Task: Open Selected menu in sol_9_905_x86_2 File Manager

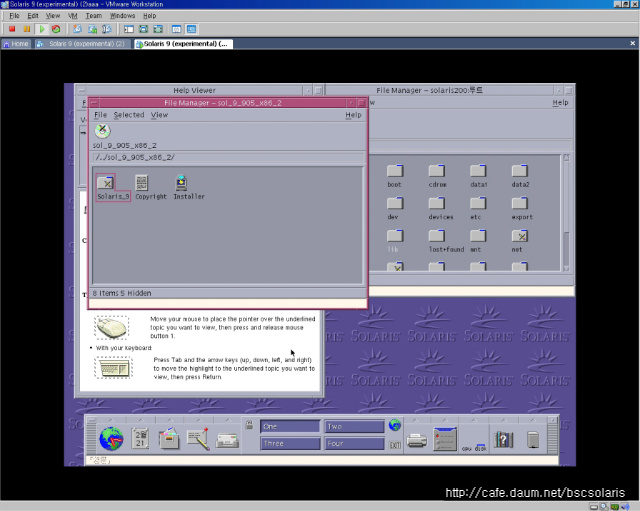Action: click(129, 115)
